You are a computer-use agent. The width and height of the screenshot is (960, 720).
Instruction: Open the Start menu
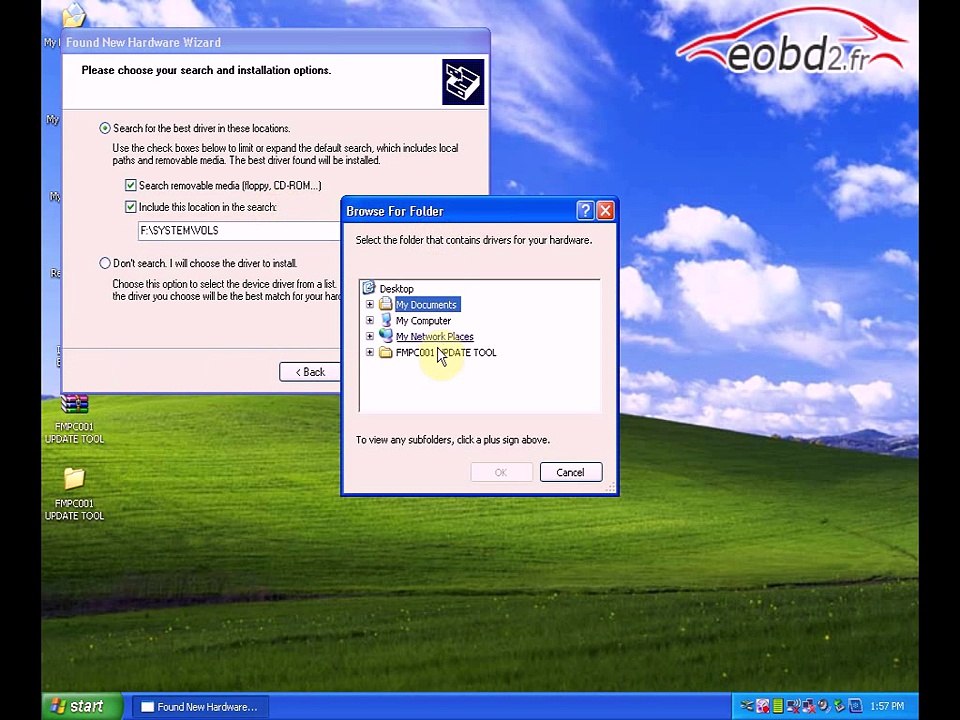82,706
